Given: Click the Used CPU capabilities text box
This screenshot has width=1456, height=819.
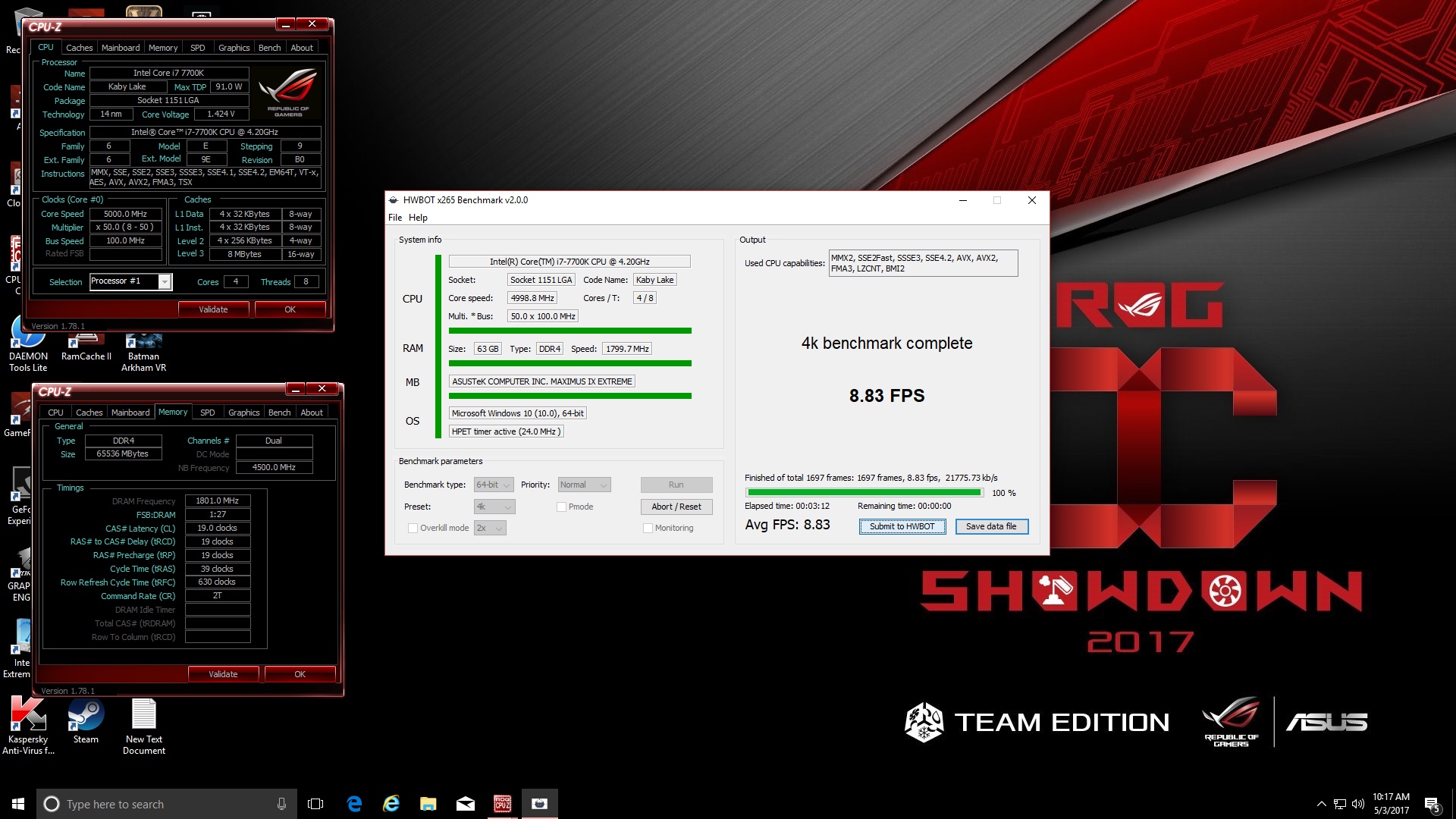Looking at the screenshot, I should pyautogui.click(x=923, y=263).
